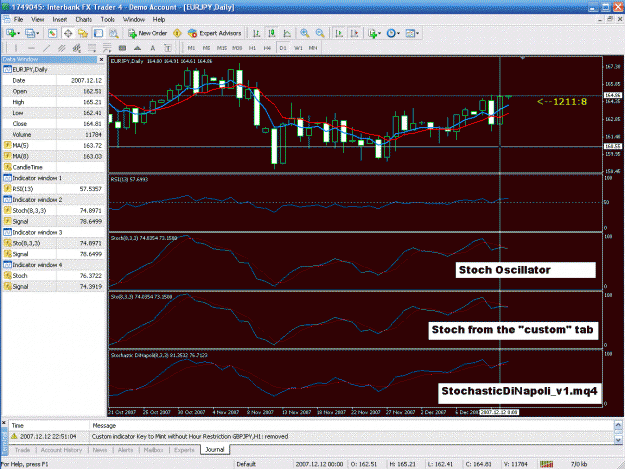The width and height of the screenshot is (625, 469).
Task: Select the Journal tab
Action: click(x=215, y=450)
